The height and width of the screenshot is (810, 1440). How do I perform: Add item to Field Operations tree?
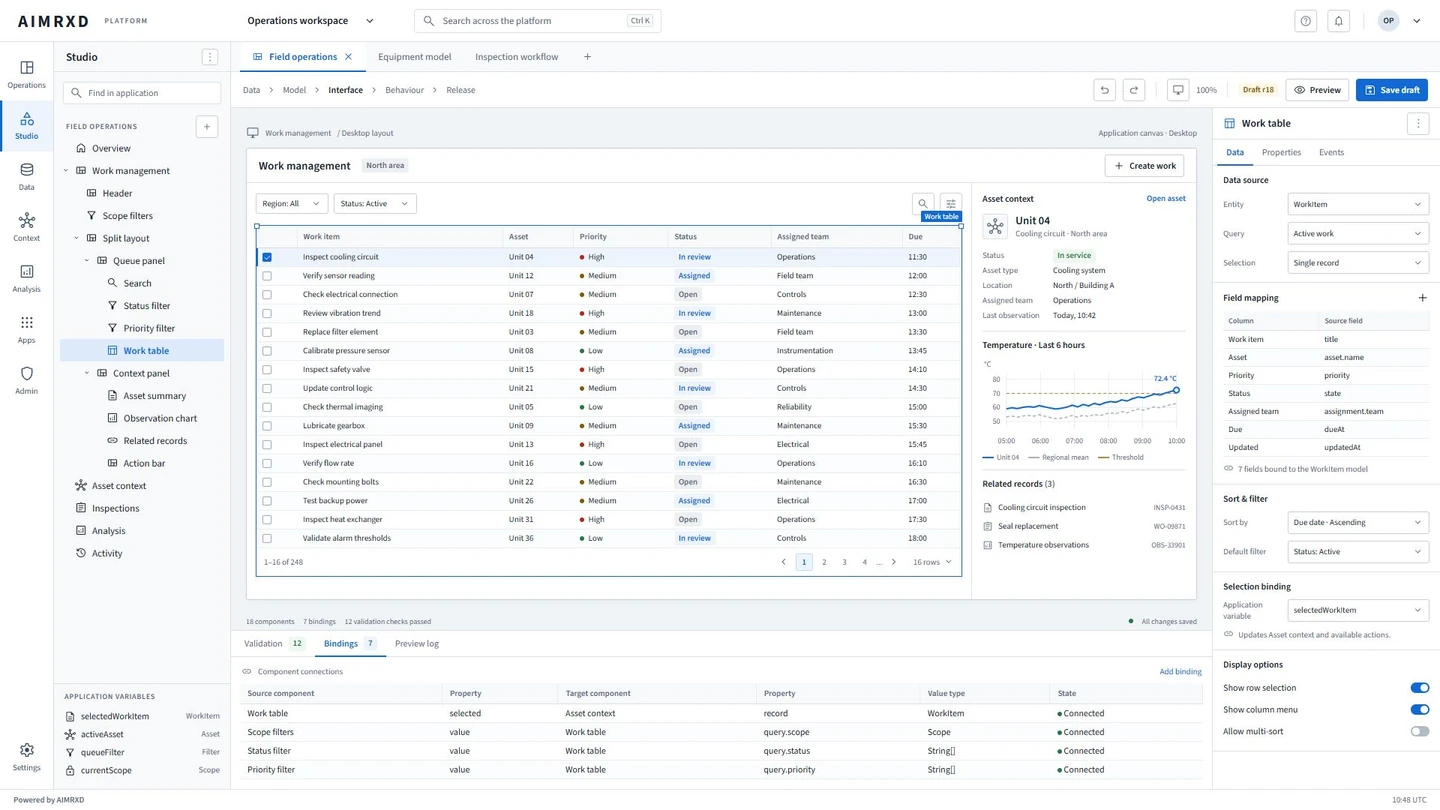click(207, 126)
